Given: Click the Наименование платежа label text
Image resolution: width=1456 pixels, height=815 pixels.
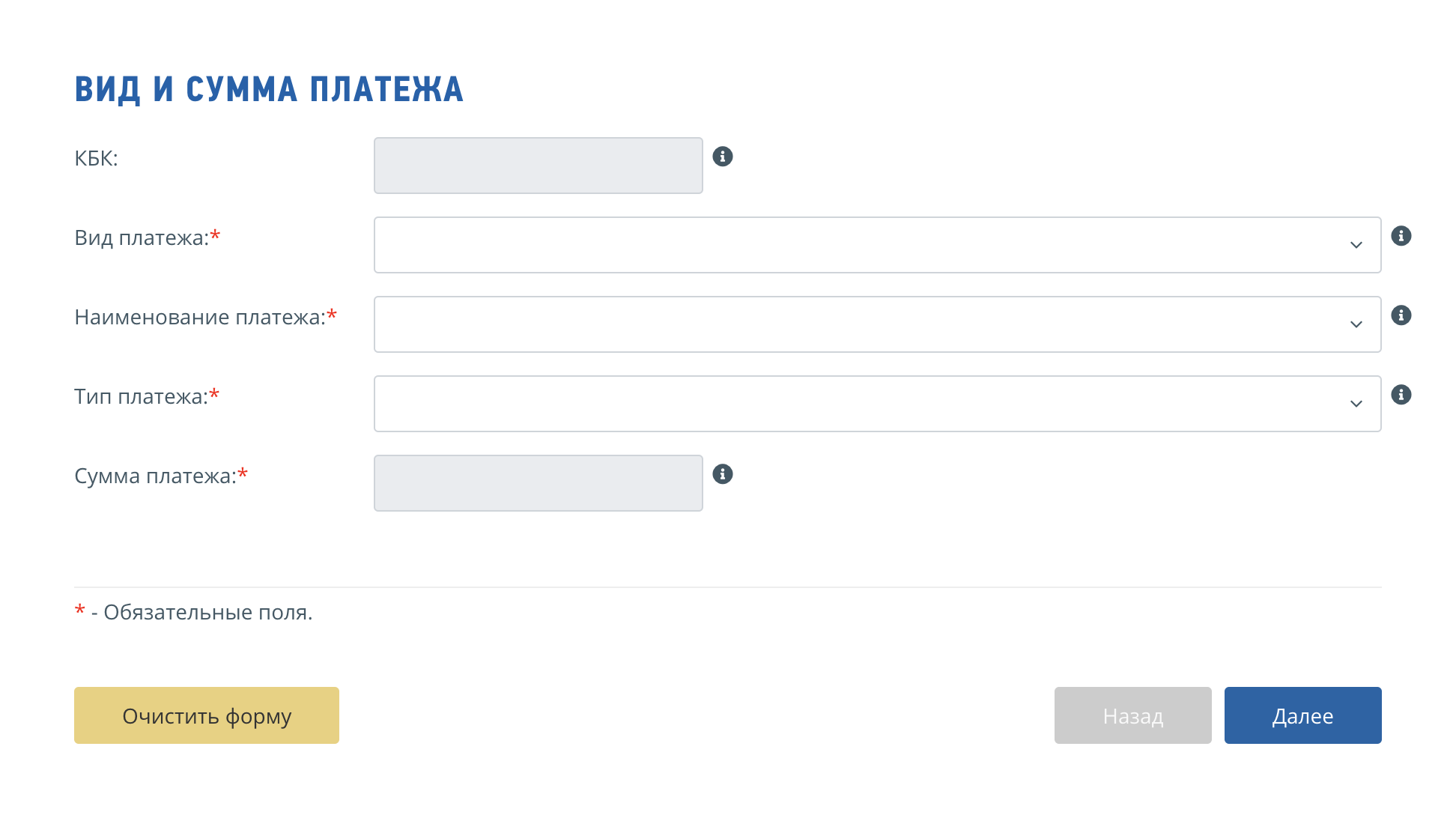Looking at the screenshot, I should (200, 318).
